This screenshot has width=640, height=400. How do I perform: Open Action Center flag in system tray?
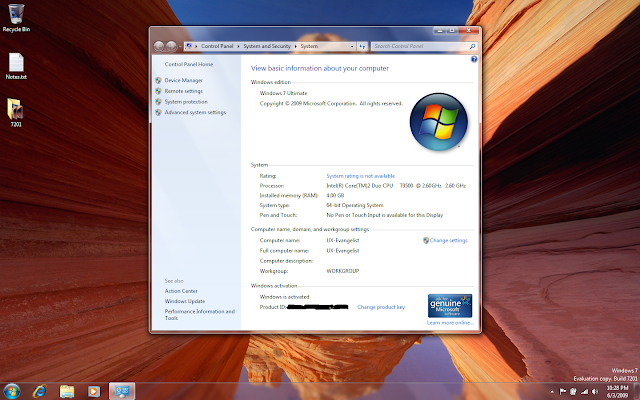coord(563,391)
